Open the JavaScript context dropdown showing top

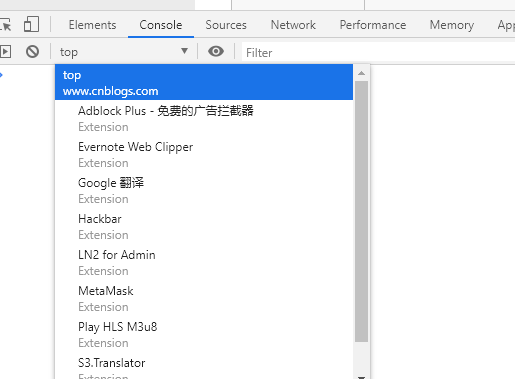tap(124, 52)
